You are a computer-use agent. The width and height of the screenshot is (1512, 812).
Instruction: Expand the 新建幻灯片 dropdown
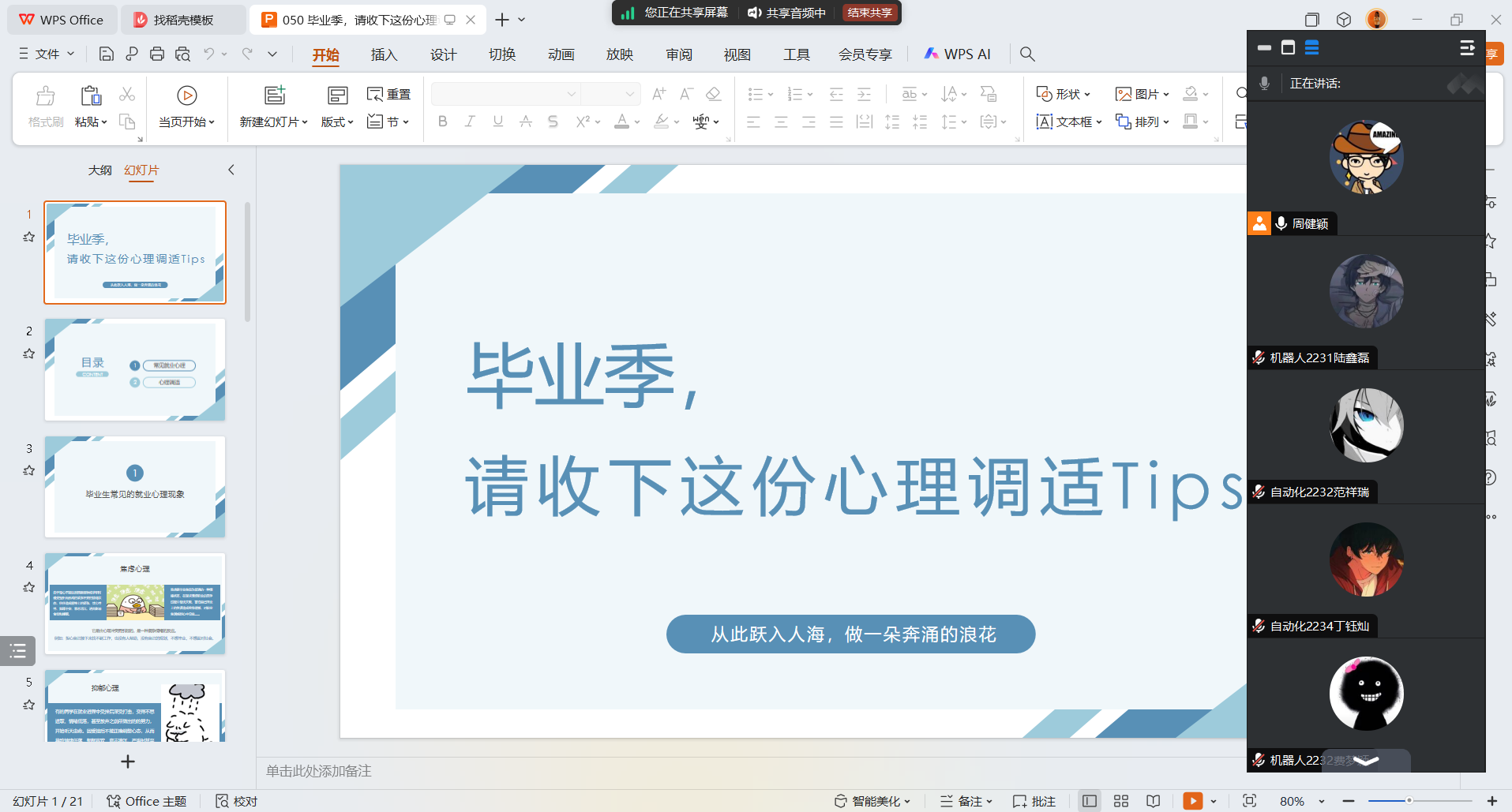click(x=273, y=122)
